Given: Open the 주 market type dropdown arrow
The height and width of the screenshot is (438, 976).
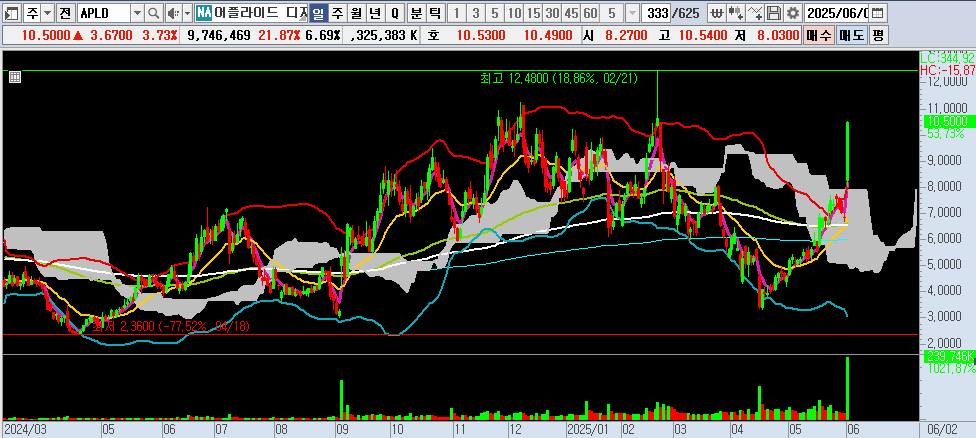Looking at the screenshot, I should 47,12.
